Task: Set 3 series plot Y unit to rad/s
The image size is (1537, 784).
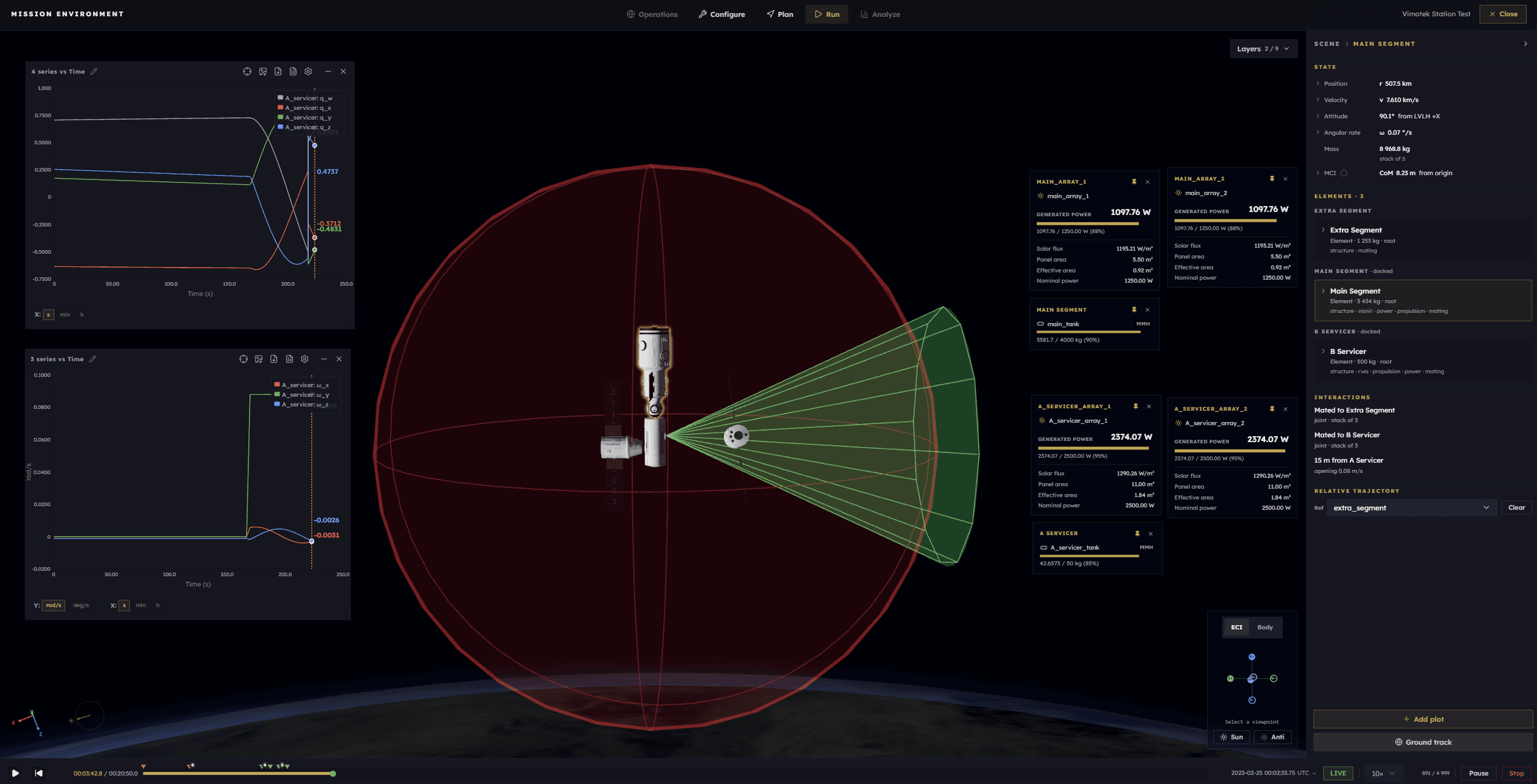Action: point(54,605)
